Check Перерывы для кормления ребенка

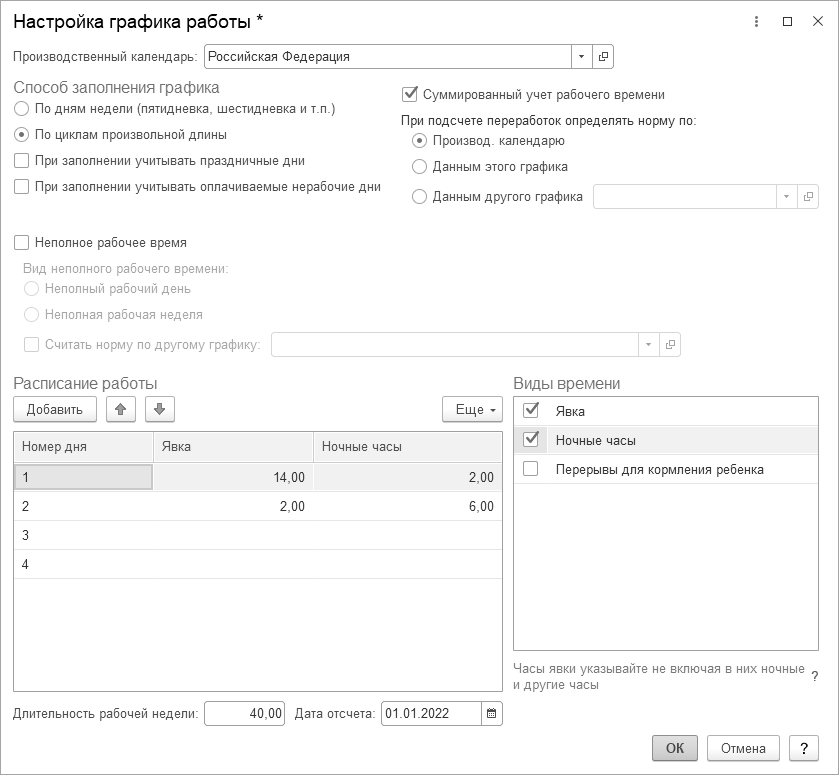coord(531,469)
